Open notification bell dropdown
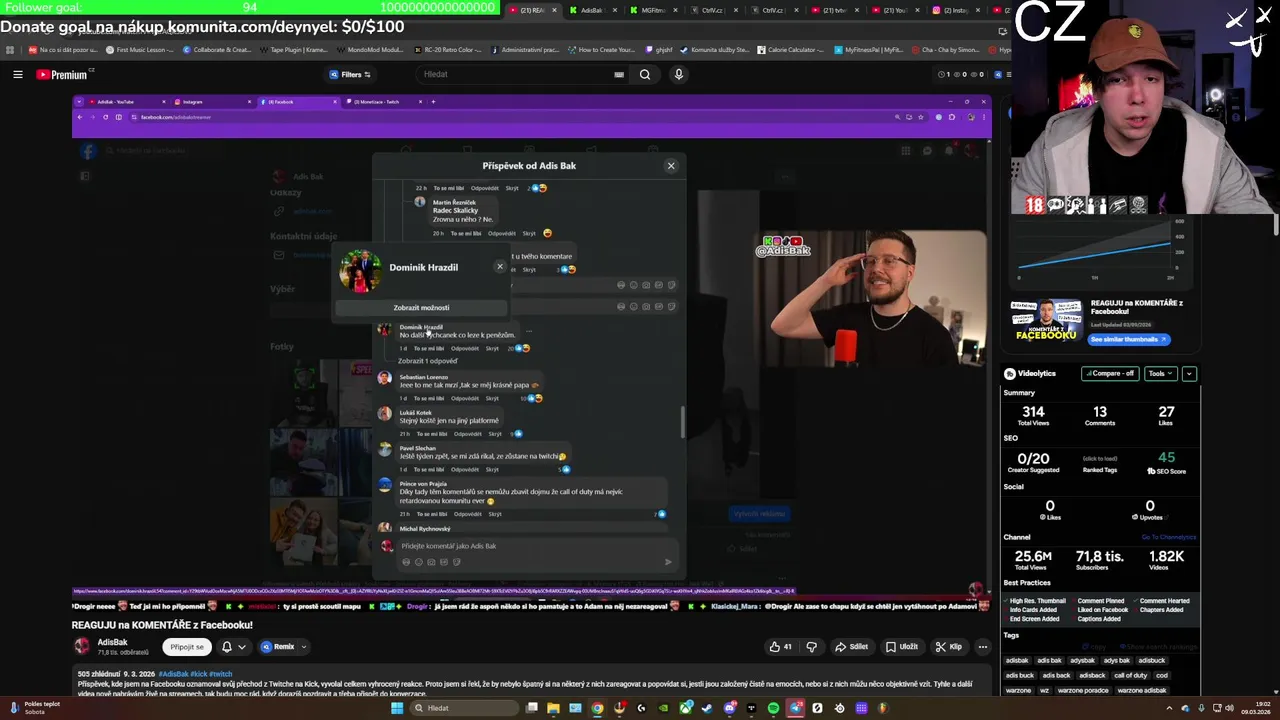Screen dimensions: 1280x720 coord(234,647)
